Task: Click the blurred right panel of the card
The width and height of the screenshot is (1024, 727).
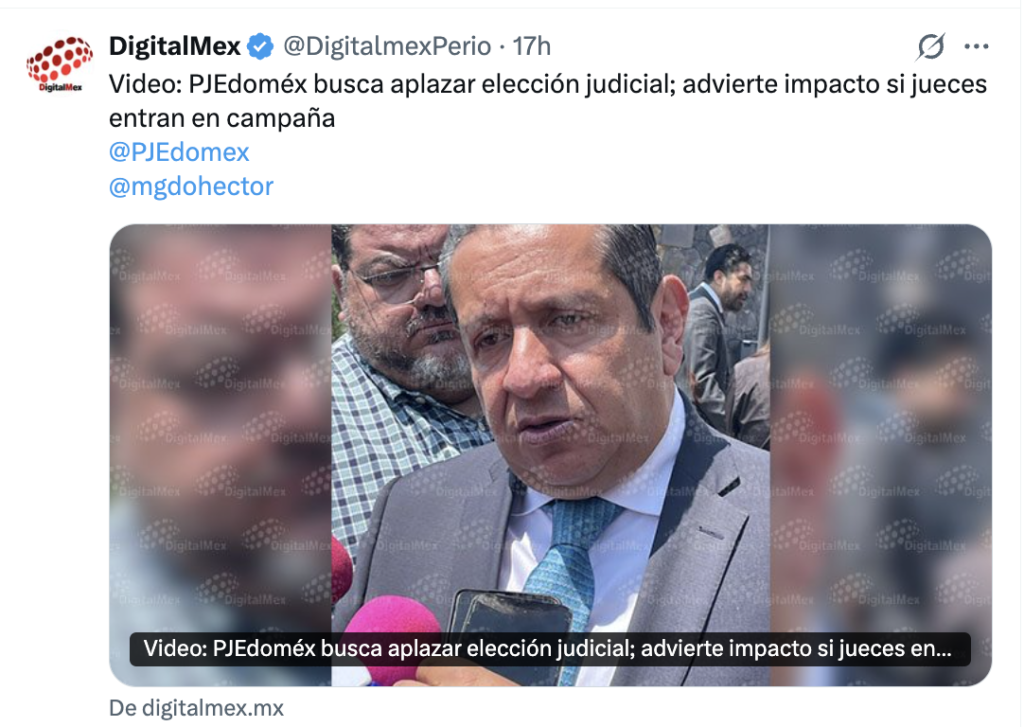Action: point(880,455)
